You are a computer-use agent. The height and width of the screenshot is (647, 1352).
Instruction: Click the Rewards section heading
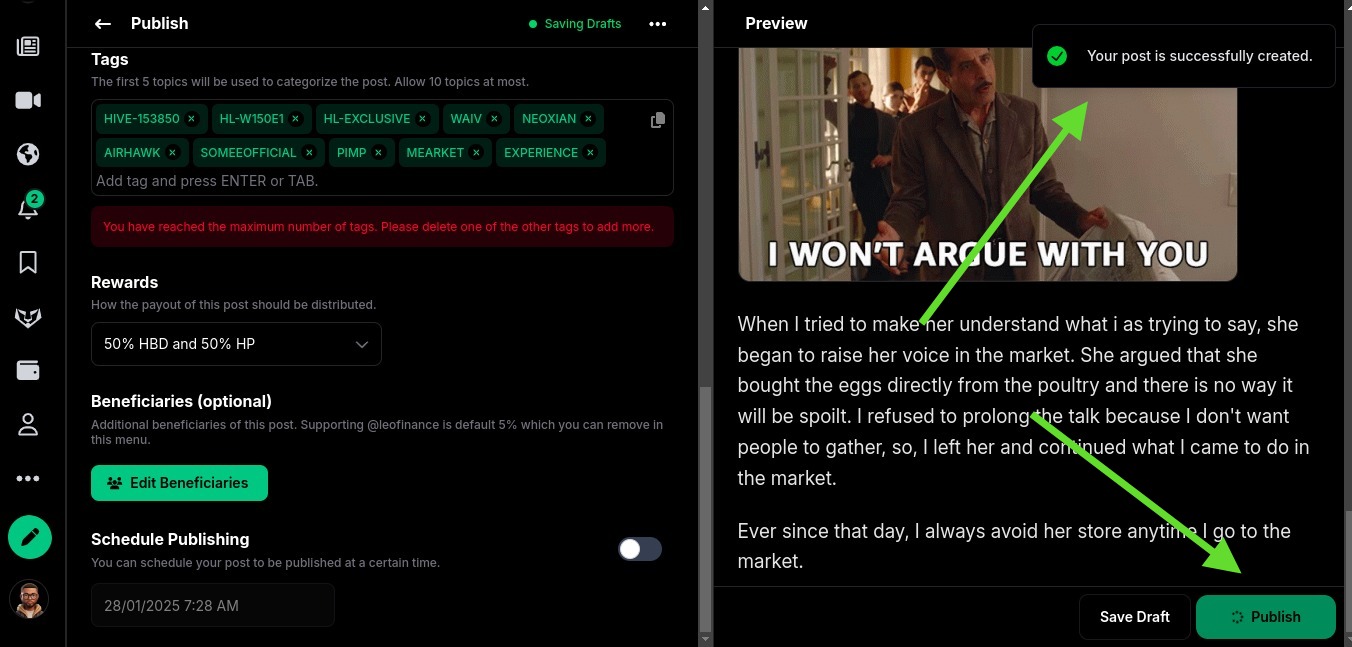coord(125,282)
